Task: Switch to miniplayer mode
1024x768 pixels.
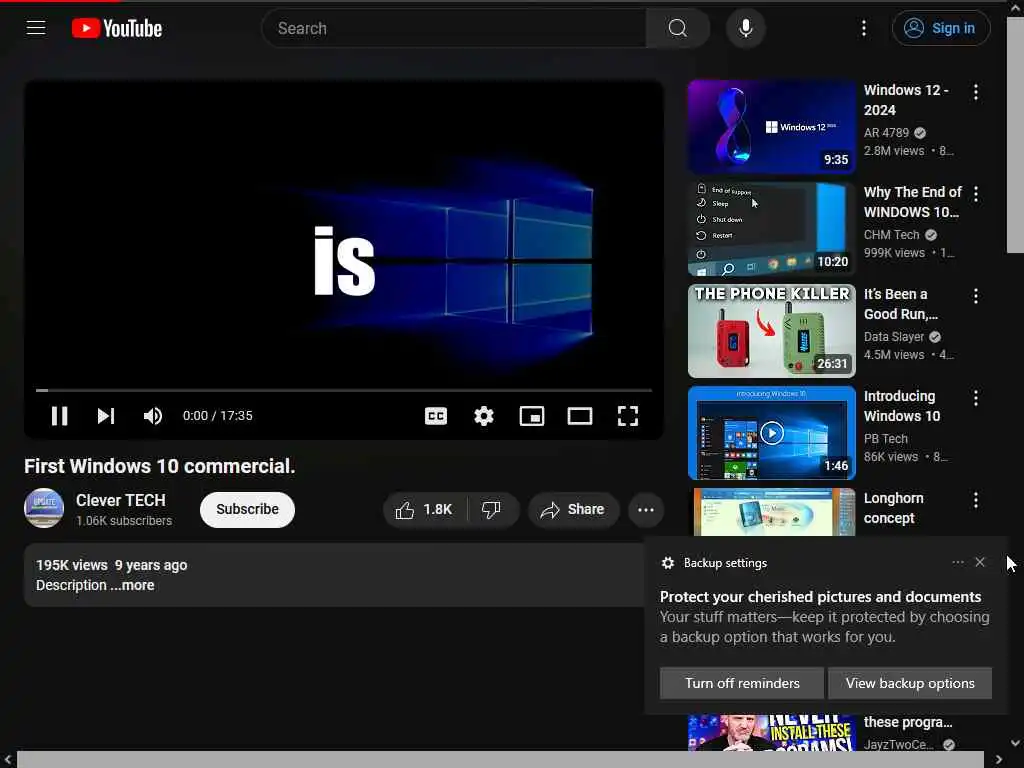Action: [532, 416]
